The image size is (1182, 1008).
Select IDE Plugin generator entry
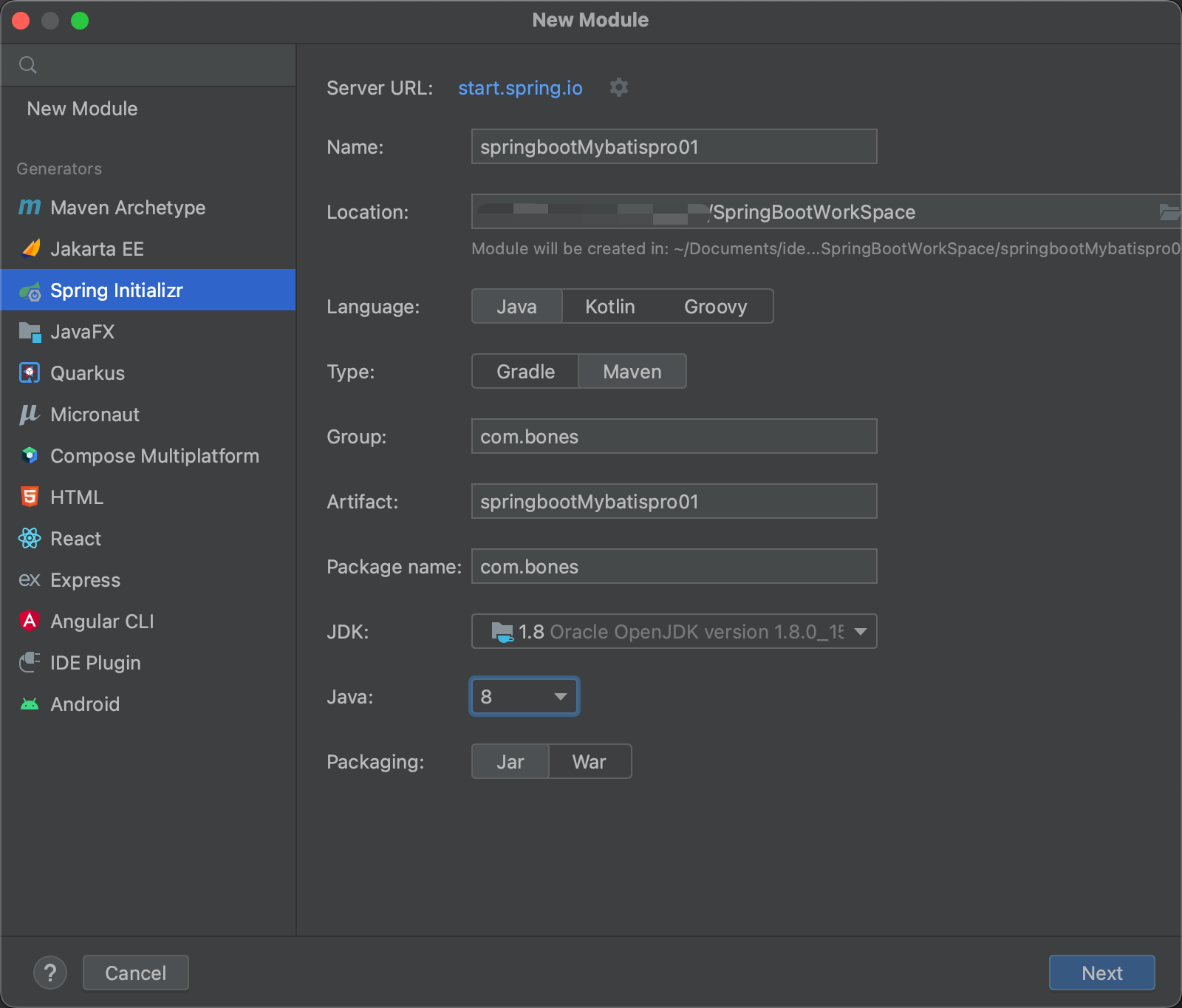click(x=148, y=663)
